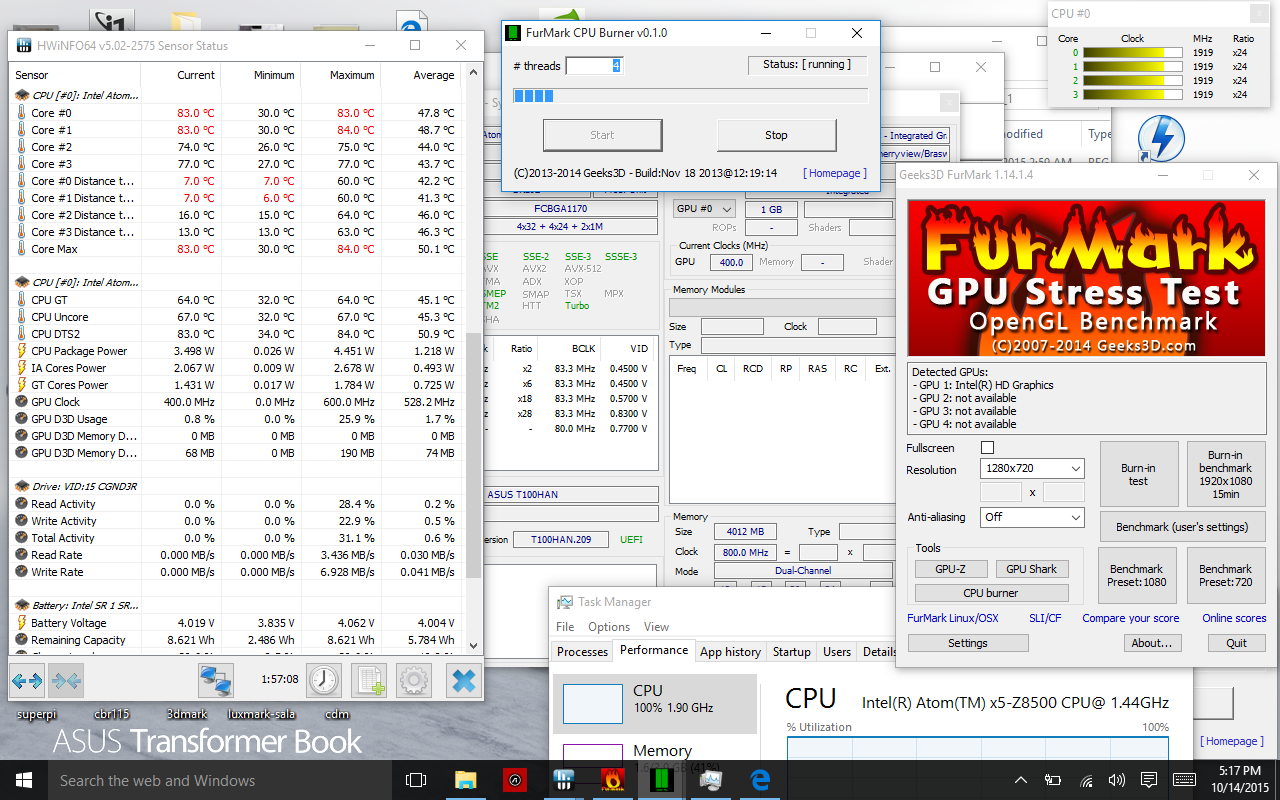This screenshot has width=1280, height=800.
Task: Open Anti-aliasing Off dropdown
Action: pyautogui.click(x=1032, y=517)
